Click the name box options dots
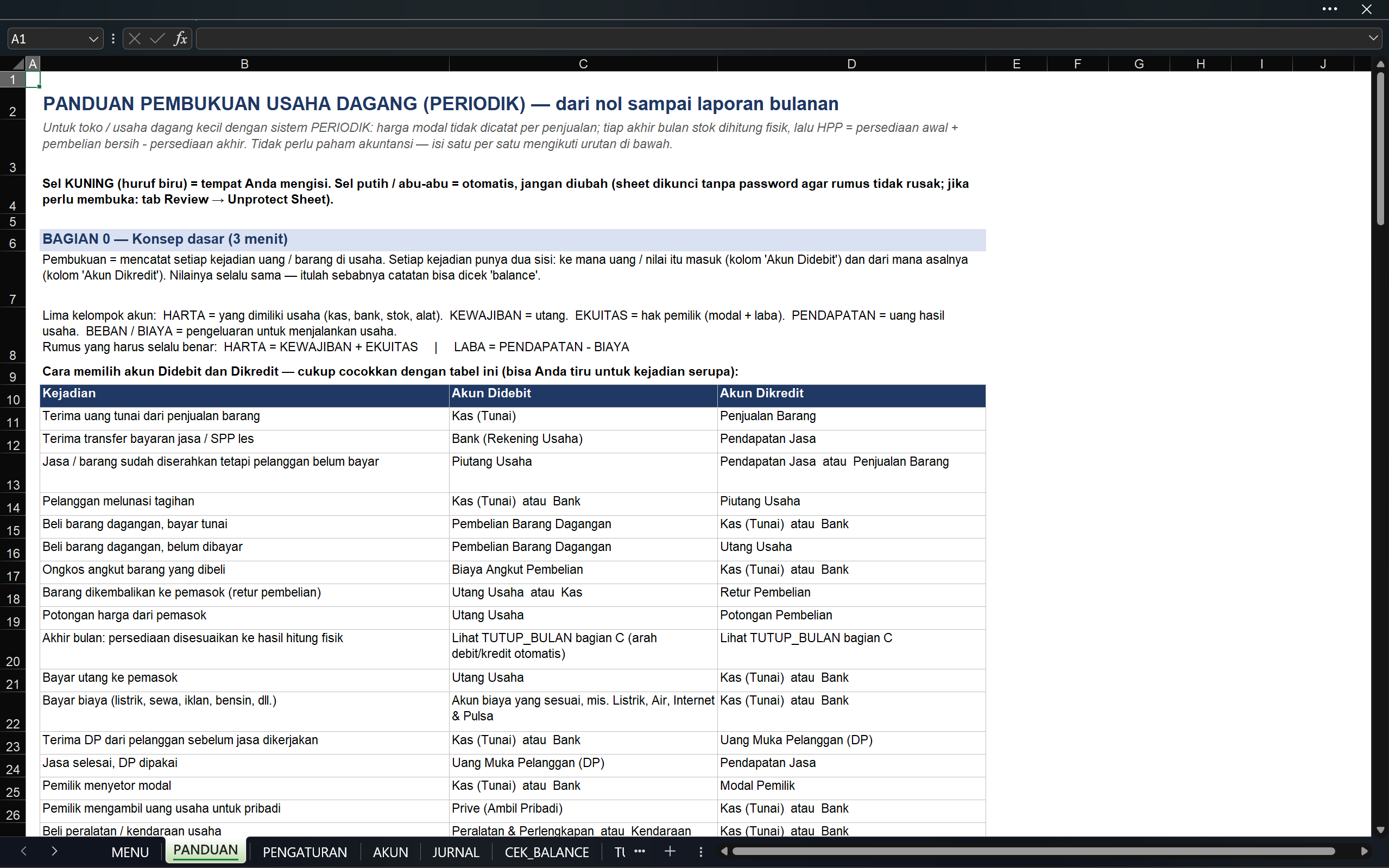This screenshot has height=868, width=1389. point(113,39)
